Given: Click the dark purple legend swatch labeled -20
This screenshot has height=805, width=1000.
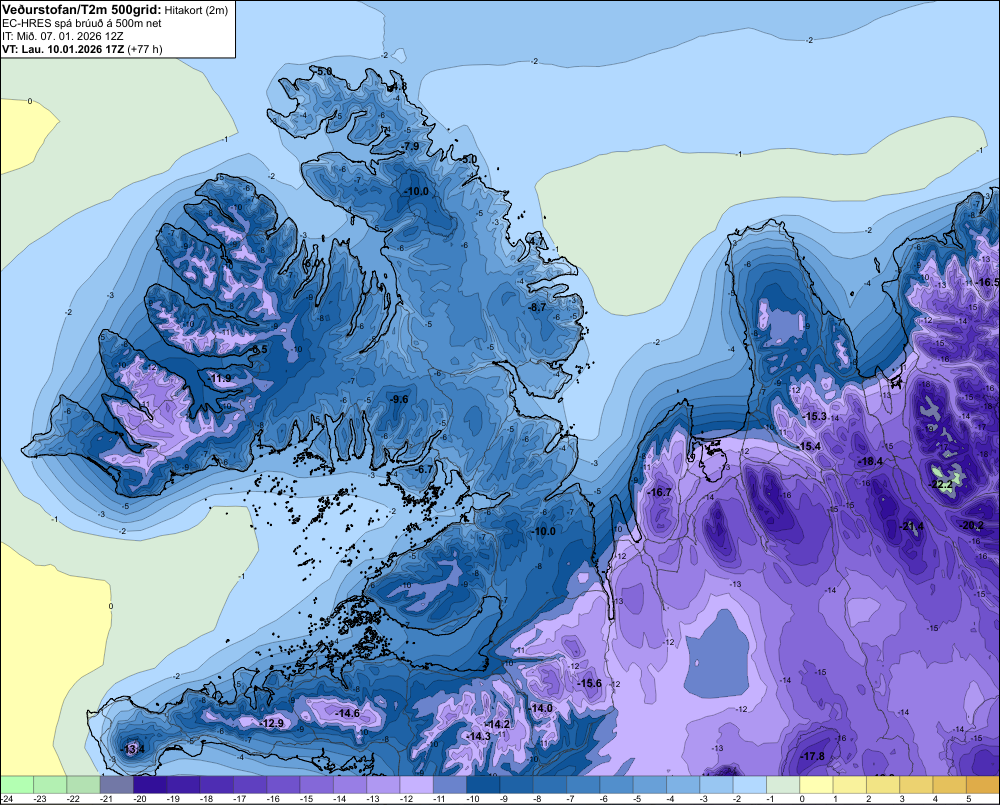Looking at the screenshot, I should (x=150, y=784).
